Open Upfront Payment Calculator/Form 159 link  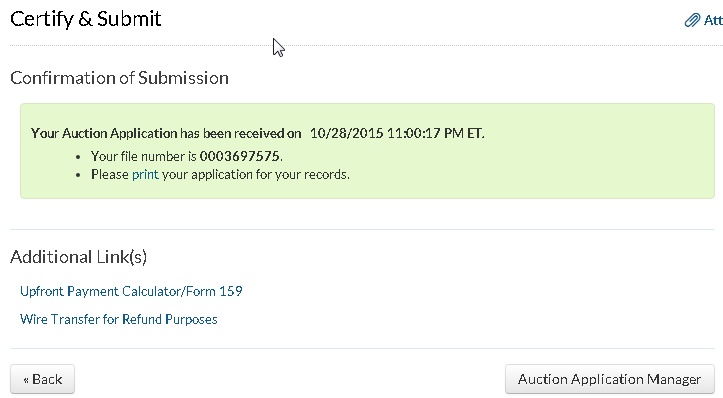[131, 291]
